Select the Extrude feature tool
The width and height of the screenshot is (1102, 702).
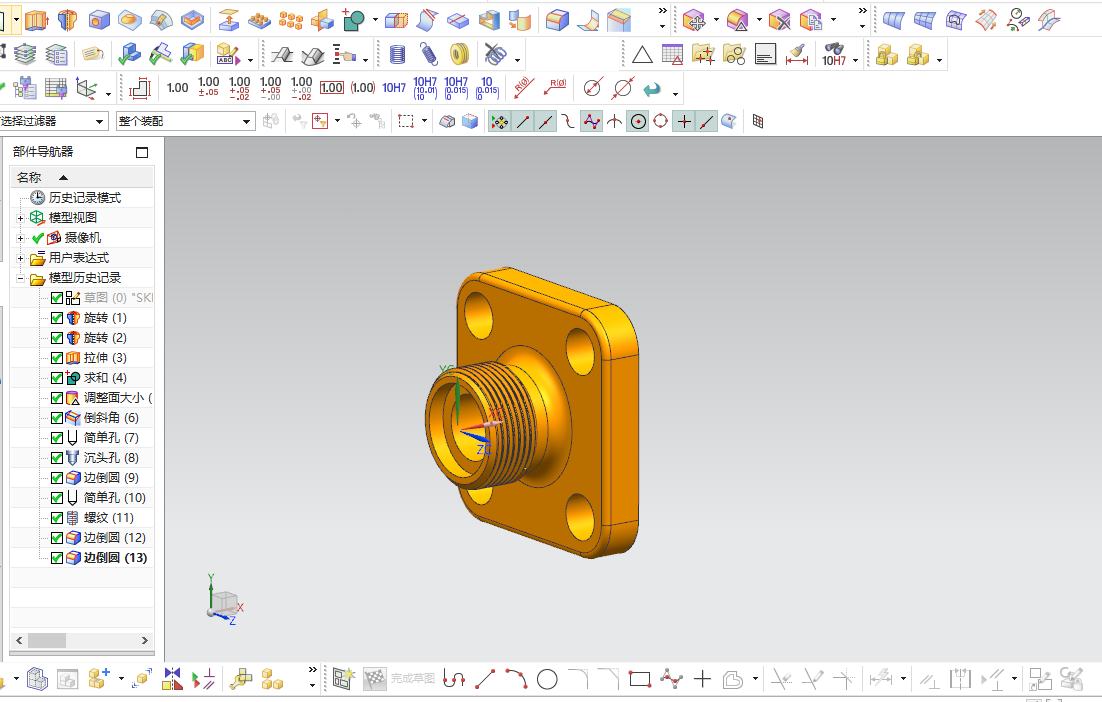(37, 20)
